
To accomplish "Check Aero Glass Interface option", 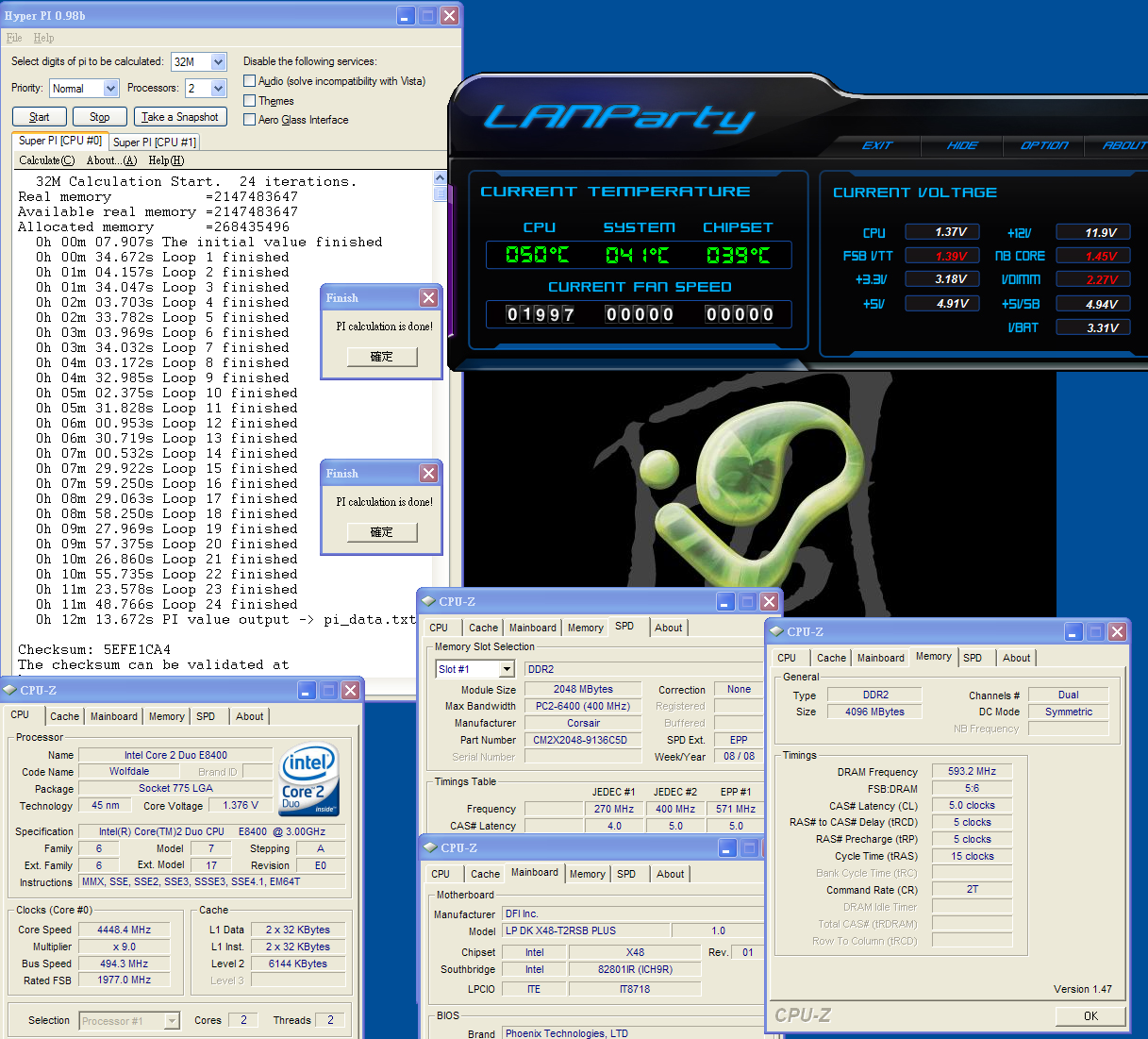I will tap(250, 120).
